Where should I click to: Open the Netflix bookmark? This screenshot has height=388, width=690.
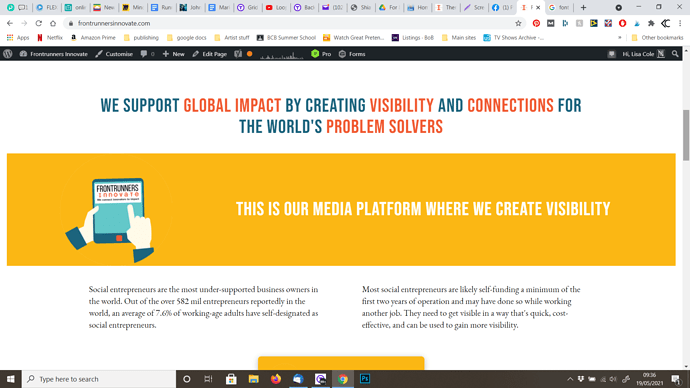[50, 38]
